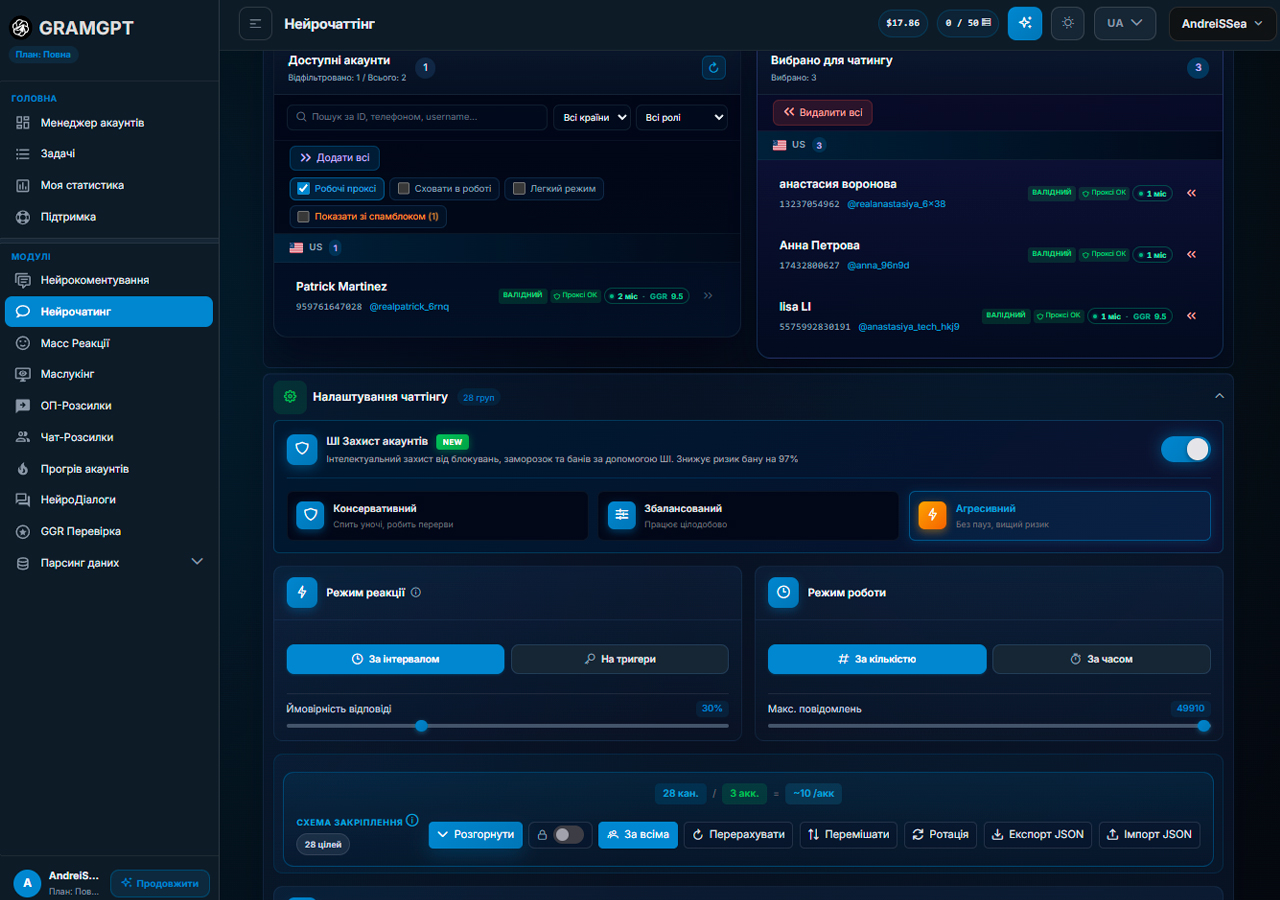
Task: Click the messages counter 0 / 50
Action: 968,23
